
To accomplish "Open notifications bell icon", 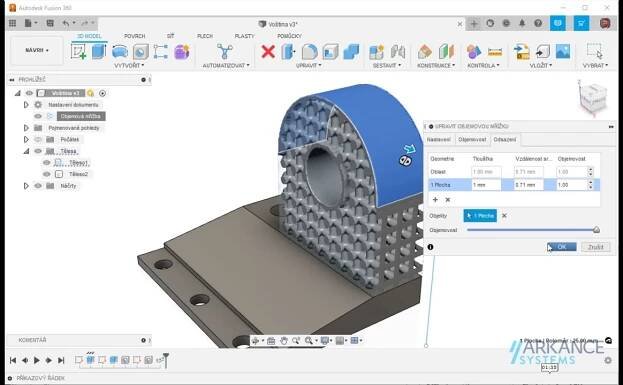I will click(x=522, y=23).
